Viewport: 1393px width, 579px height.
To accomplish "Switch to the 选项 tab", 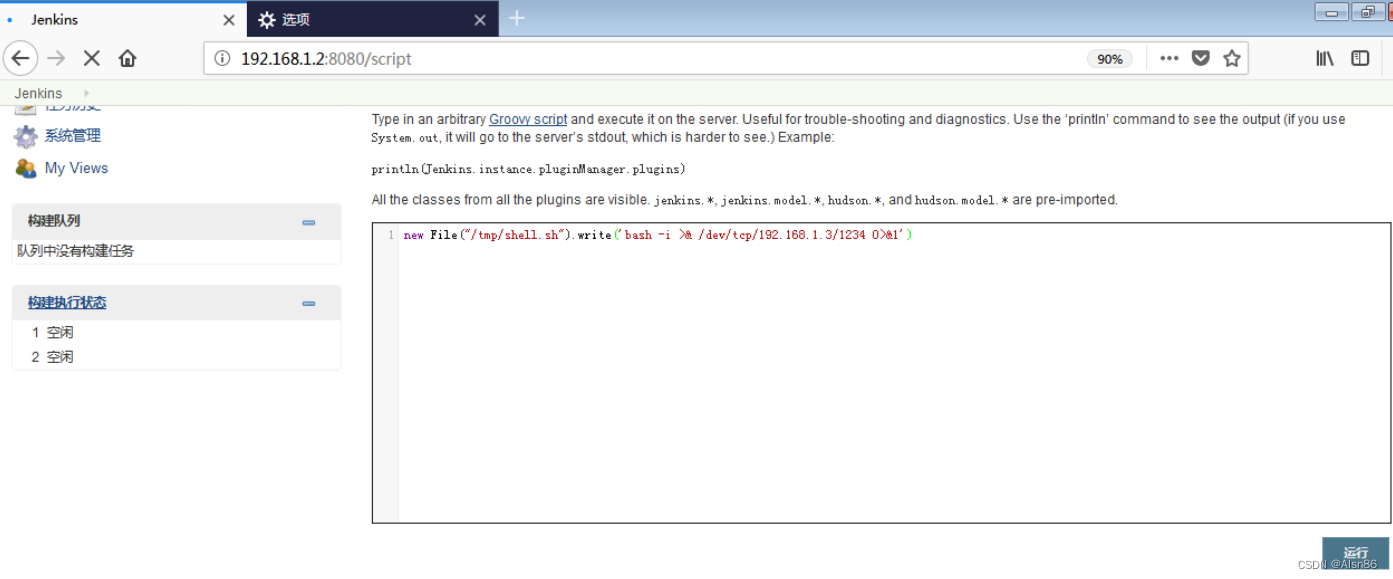I will [x=373, y=19].
